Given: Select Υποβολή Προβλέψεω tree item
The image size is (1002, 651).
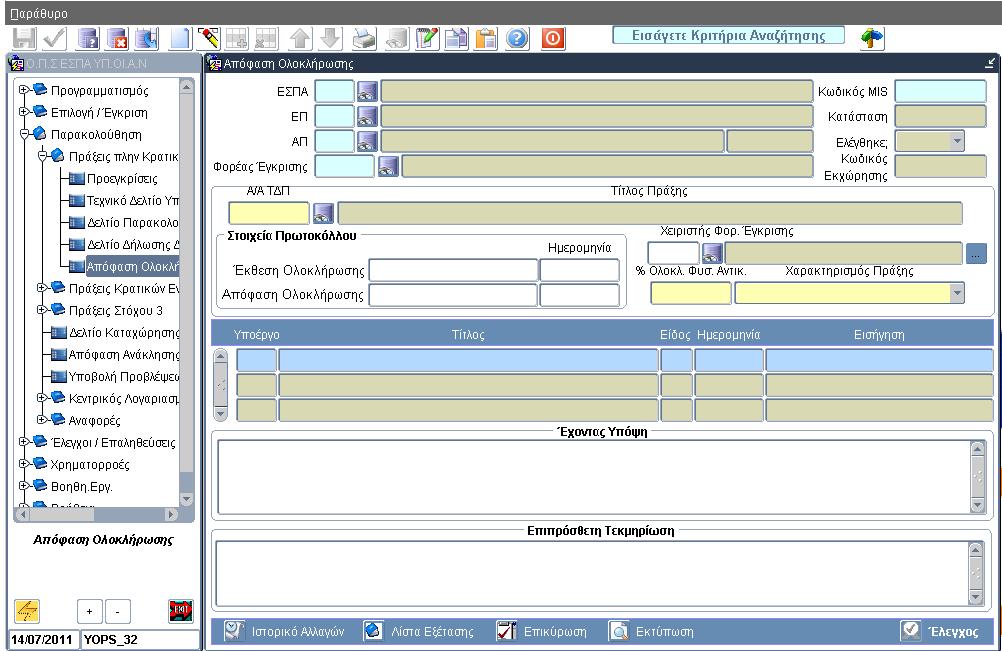Looking at the screenshot, I should pos(124,376).
